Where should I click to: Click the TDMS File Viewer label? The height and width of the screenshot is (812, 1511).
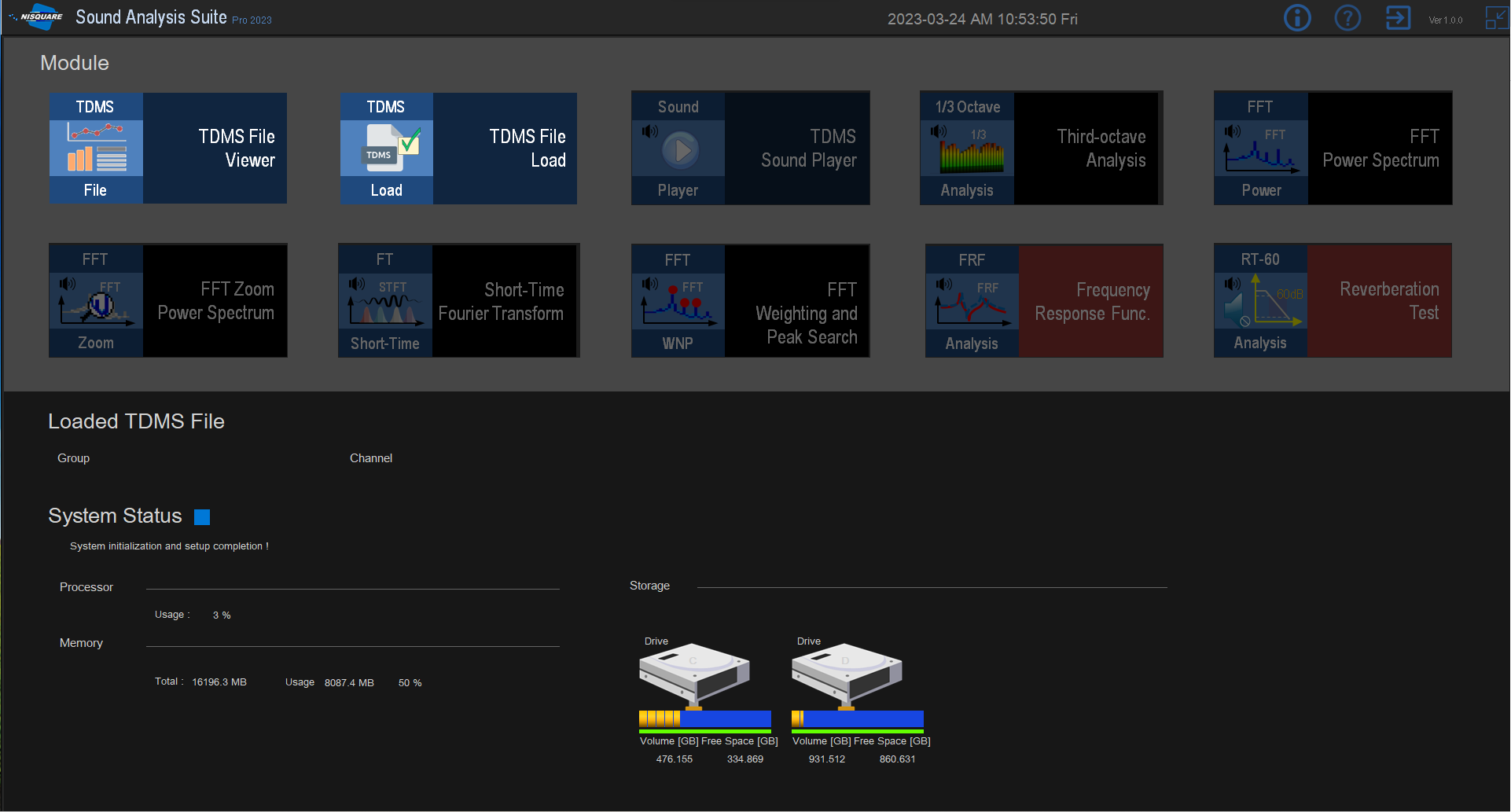click(237, 149)
